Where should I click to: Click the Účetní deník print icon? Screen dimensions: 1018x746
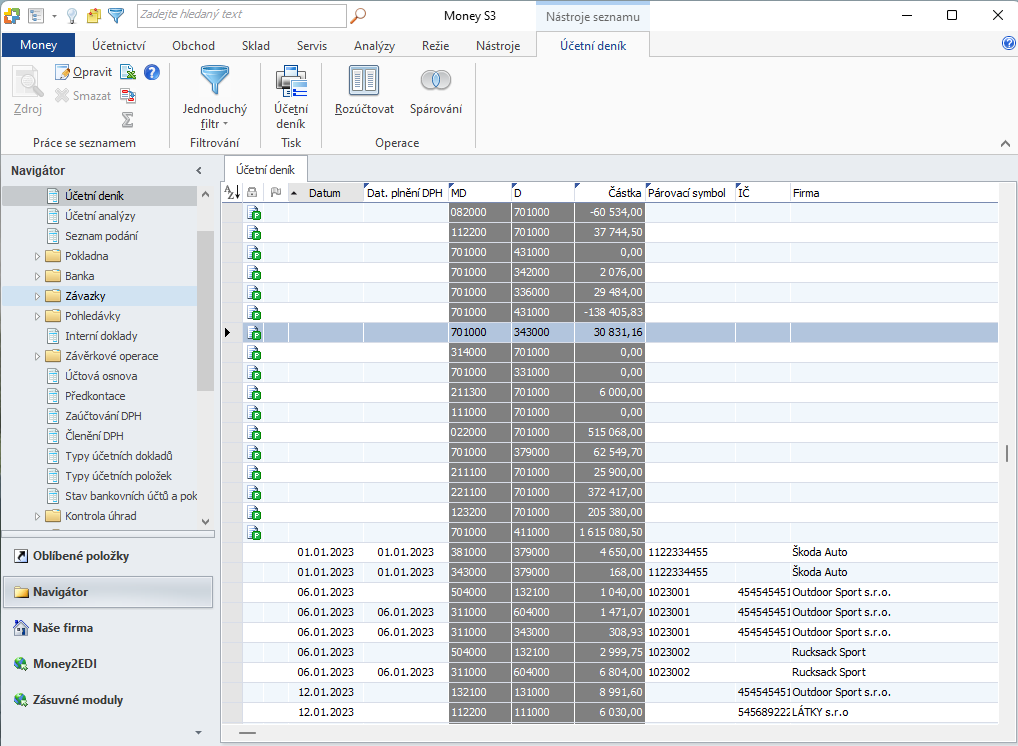291,81
